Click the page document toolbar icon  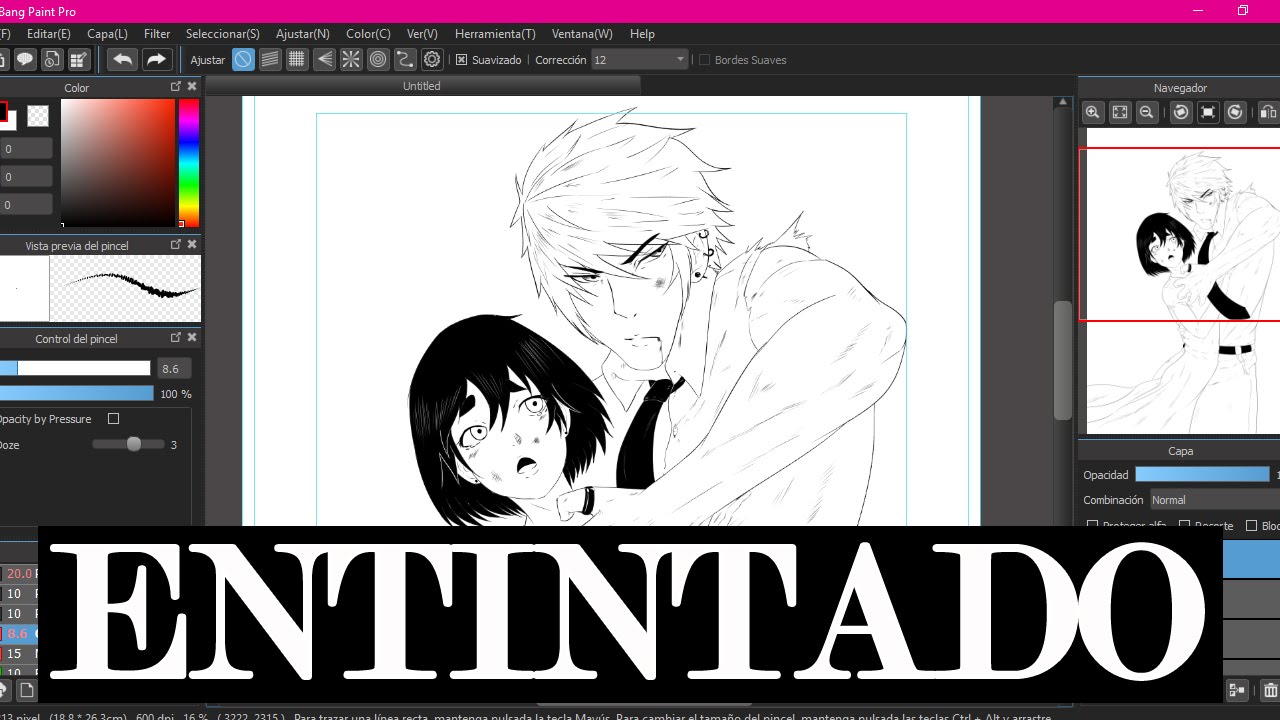pos(52,59)
